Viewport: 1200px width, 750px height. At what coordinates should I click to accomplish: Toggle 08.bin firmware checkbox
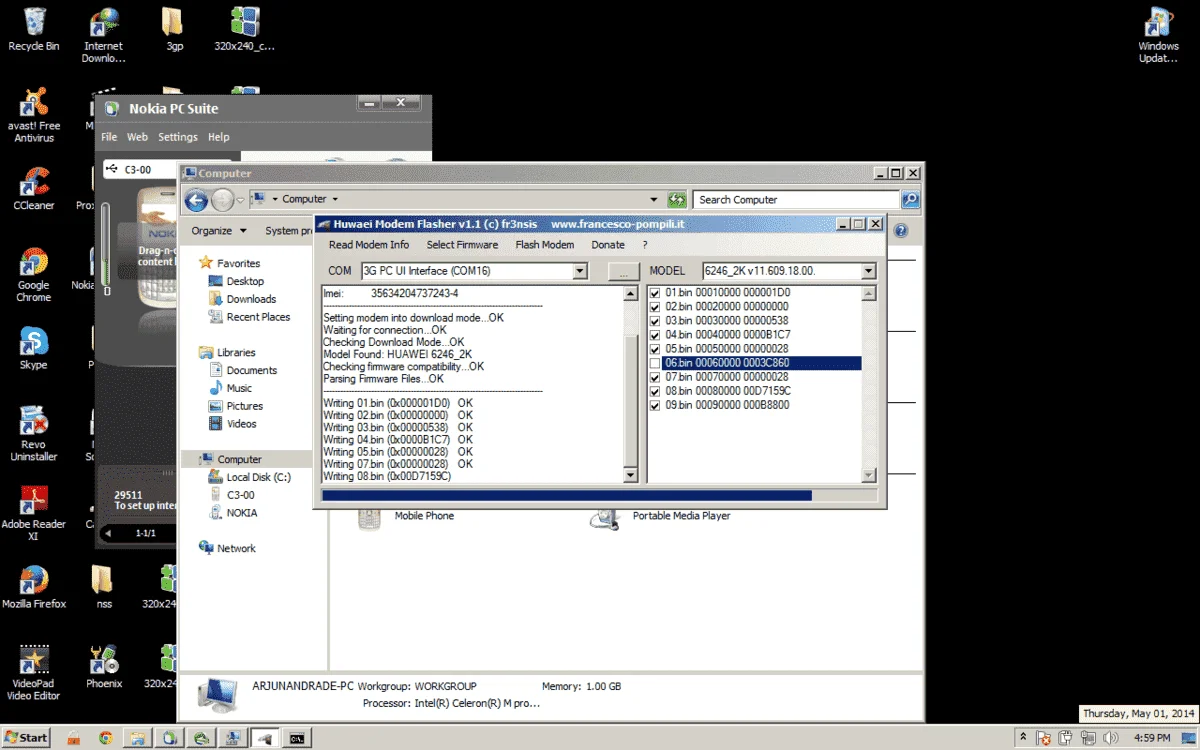(x=655, y=392)
